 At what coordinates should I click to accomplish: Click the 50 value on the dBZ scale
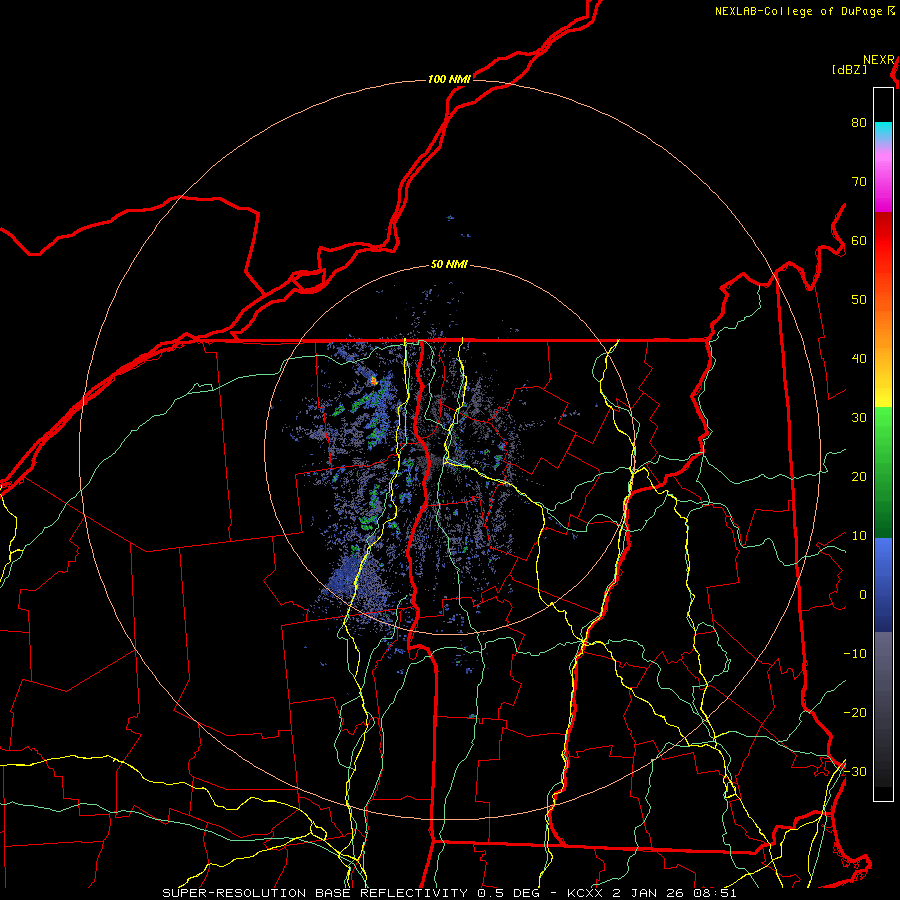pos(859,300)
